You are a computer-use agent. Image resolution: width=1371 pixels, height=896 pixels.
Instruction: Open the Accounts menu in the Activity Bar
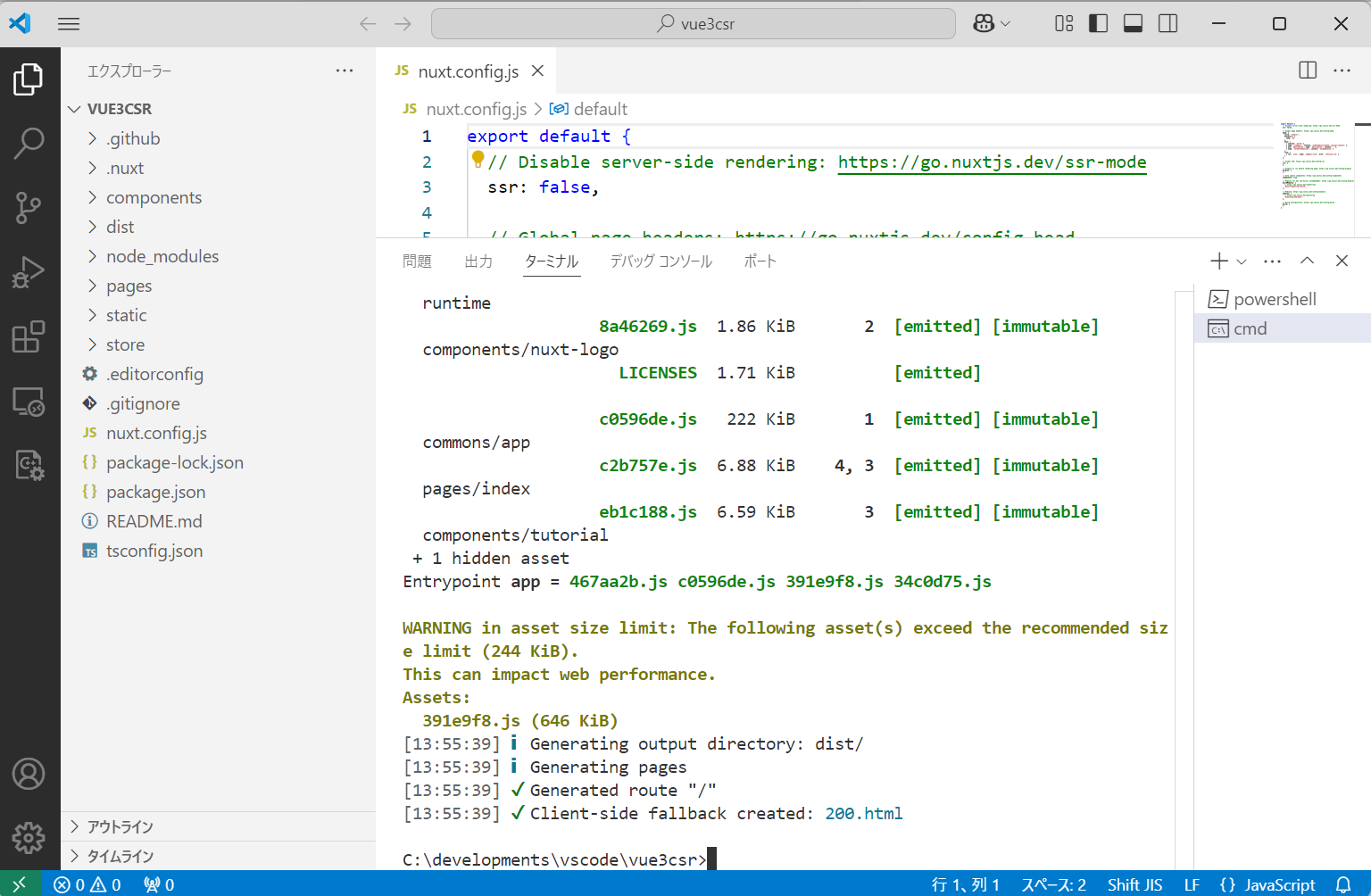[x=30, y=774]
